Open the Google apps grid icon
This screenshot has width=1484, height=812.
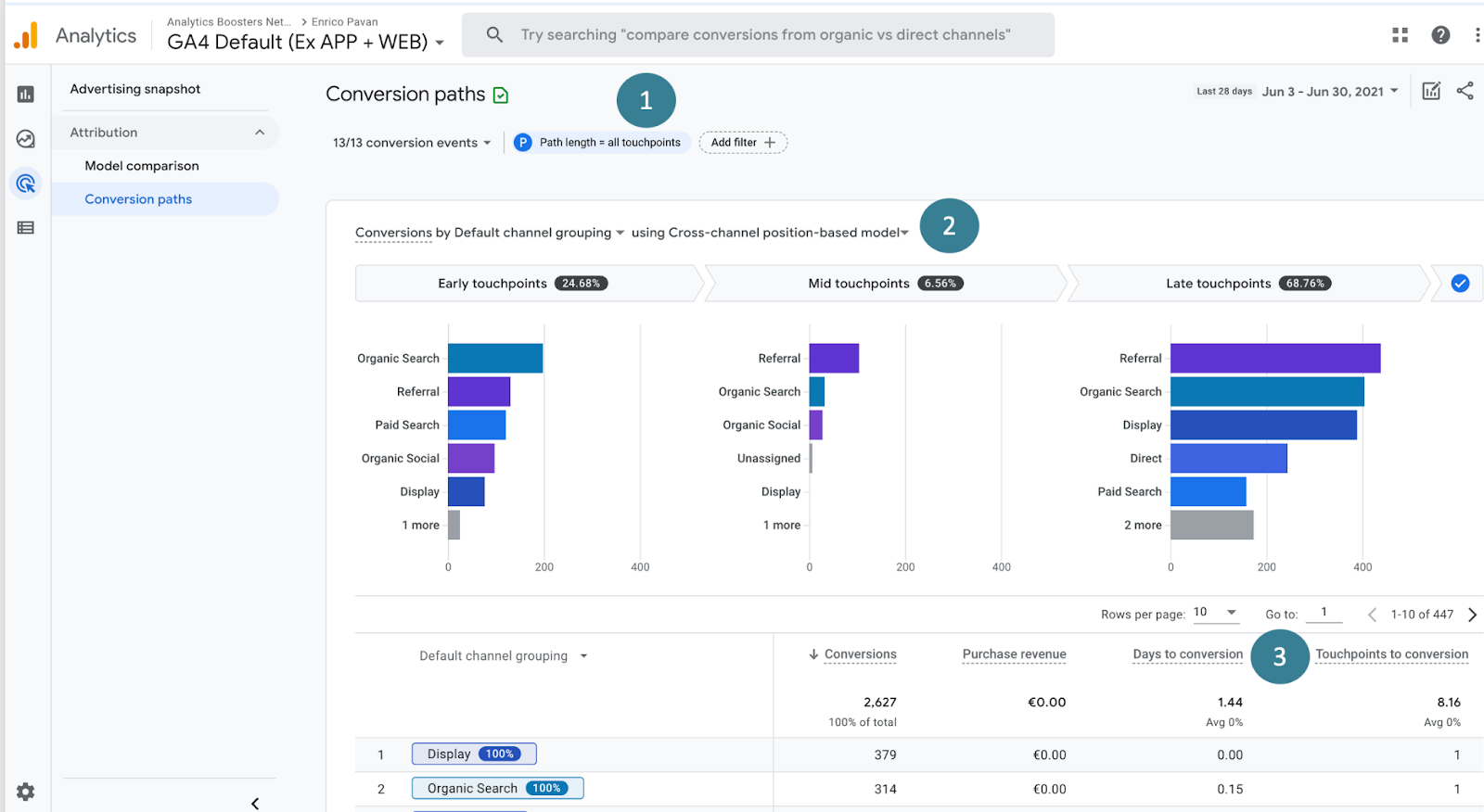[1401, 35]
